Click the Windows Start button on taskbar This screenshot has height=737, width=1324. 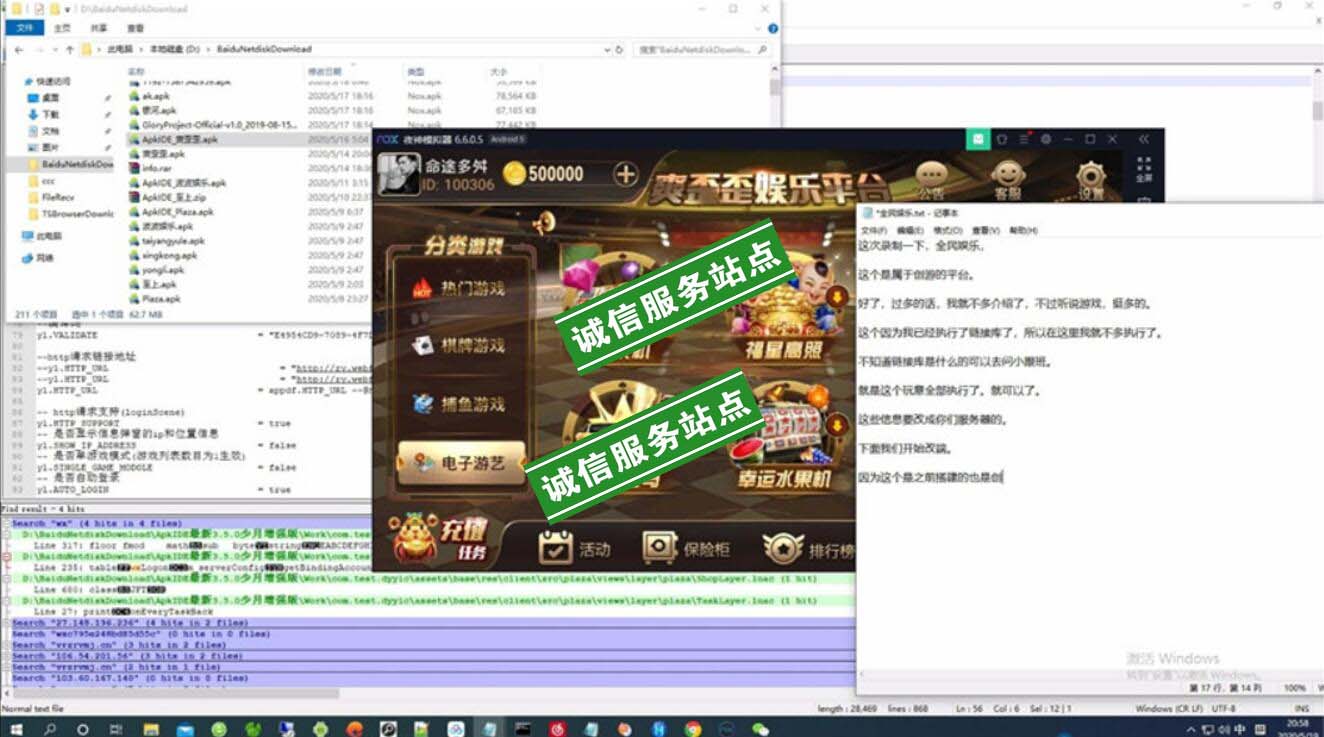16,729
